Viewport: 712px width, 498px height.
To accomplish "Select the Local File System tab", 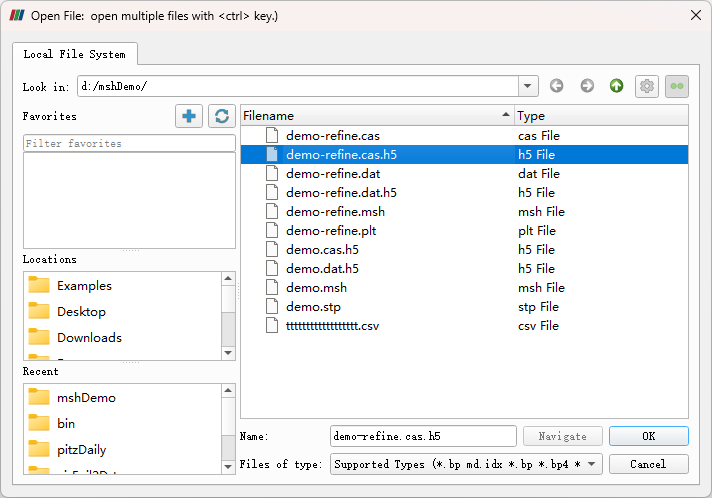I will point(74,54).
